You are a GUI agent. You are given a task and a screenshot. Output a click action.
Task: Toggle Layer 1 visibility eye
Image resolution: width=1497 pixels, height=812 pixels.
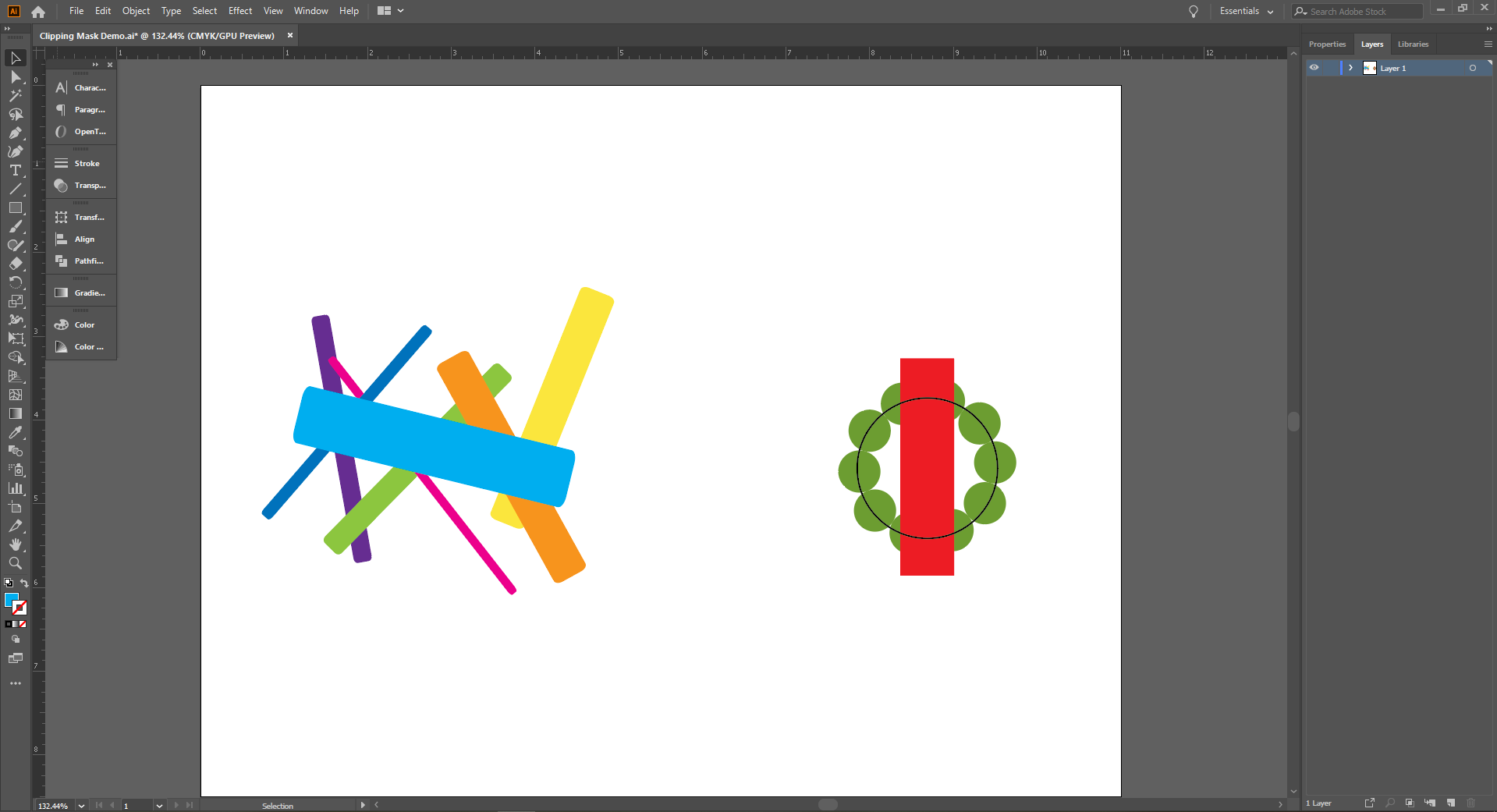[x=1314, y=68]
